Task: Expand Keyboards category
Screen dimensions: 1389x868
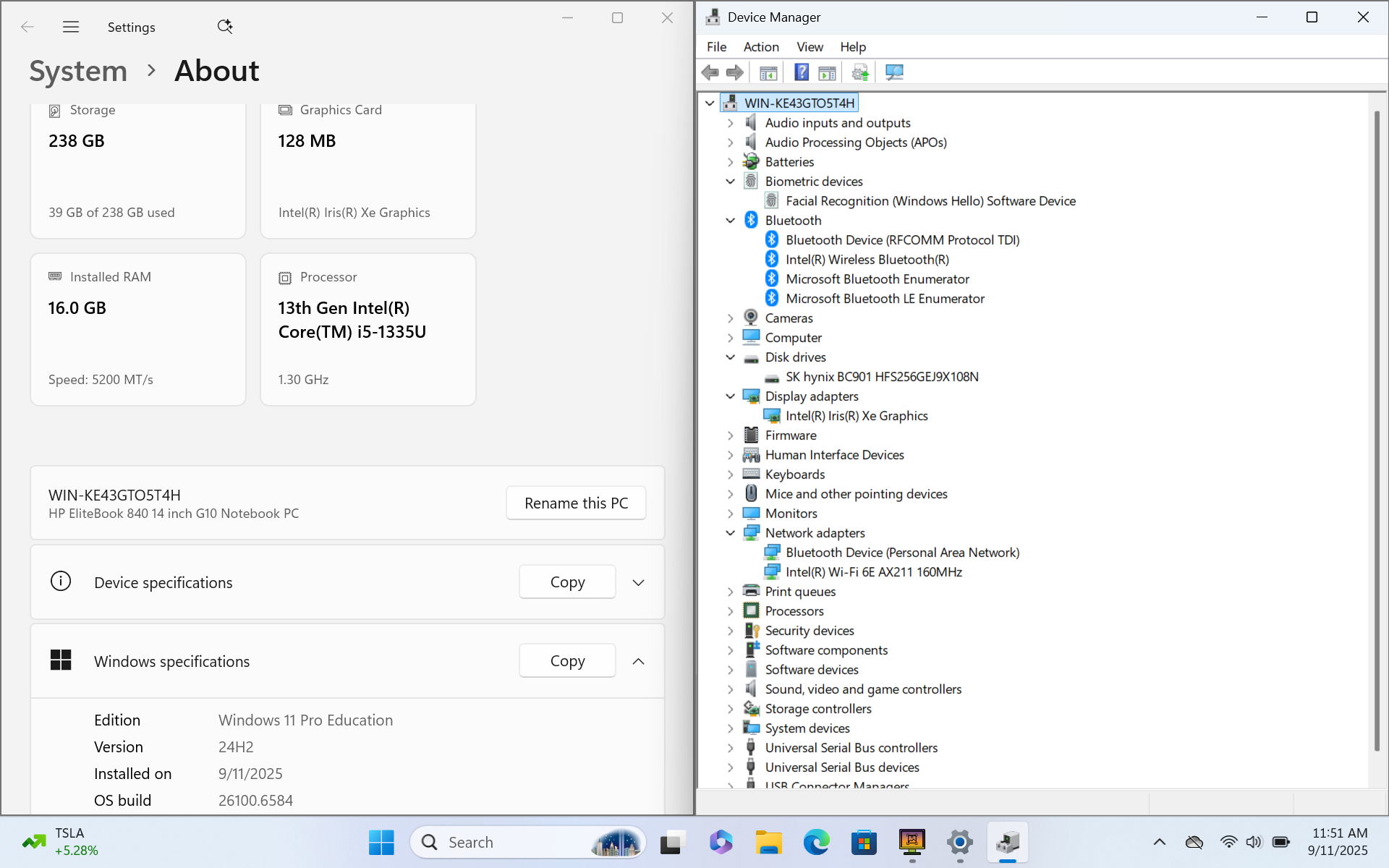Action: pos(731,474)
